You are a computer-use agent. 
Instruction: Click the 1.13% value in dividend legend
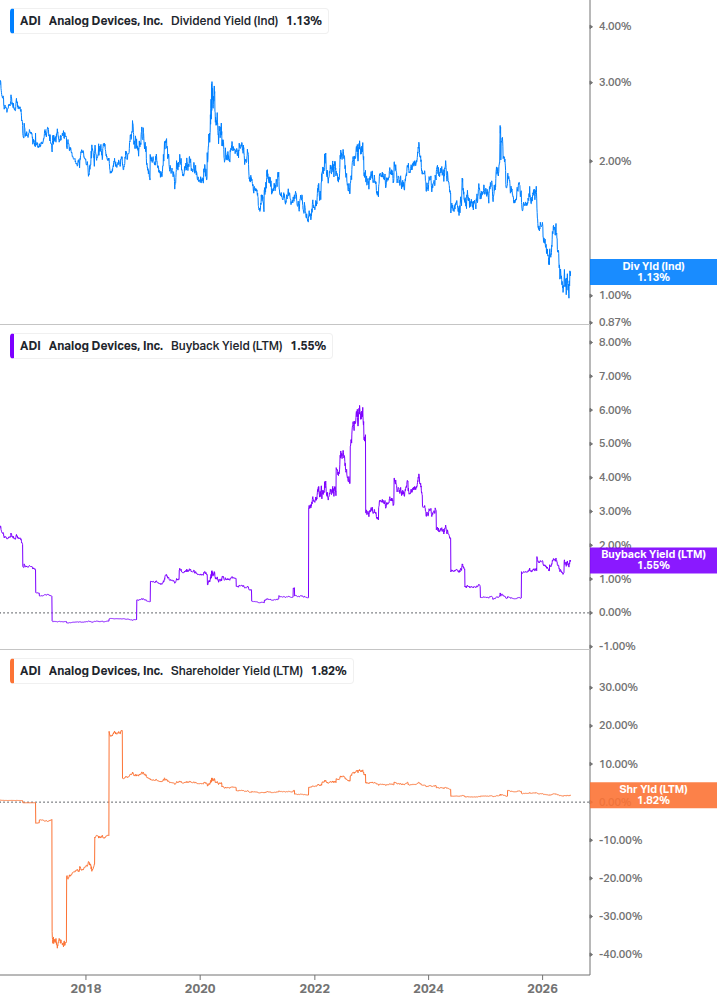point(304,21)
